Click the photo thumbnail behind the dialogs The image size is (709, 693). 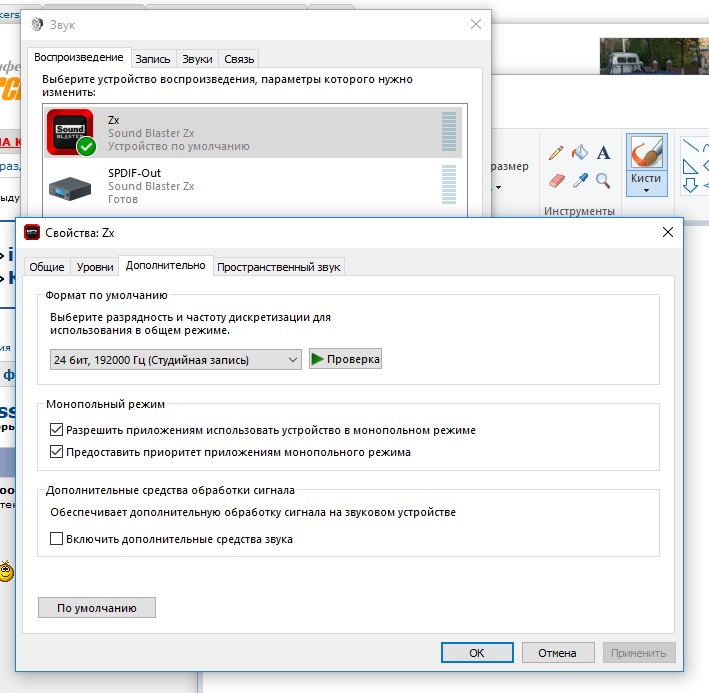(x=654, y=56)
